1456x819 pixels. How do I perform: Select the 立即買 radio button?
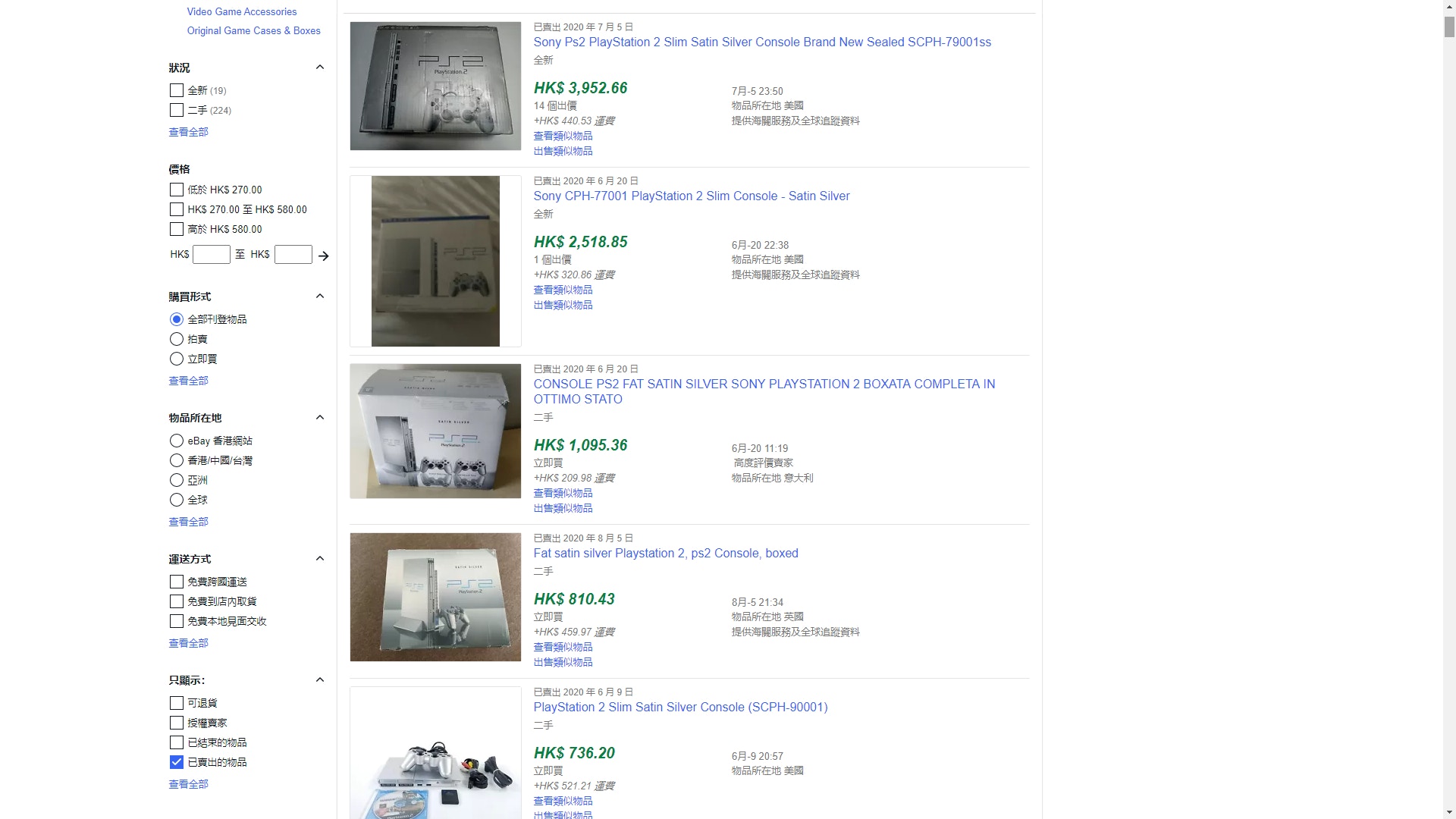point(177,359)
